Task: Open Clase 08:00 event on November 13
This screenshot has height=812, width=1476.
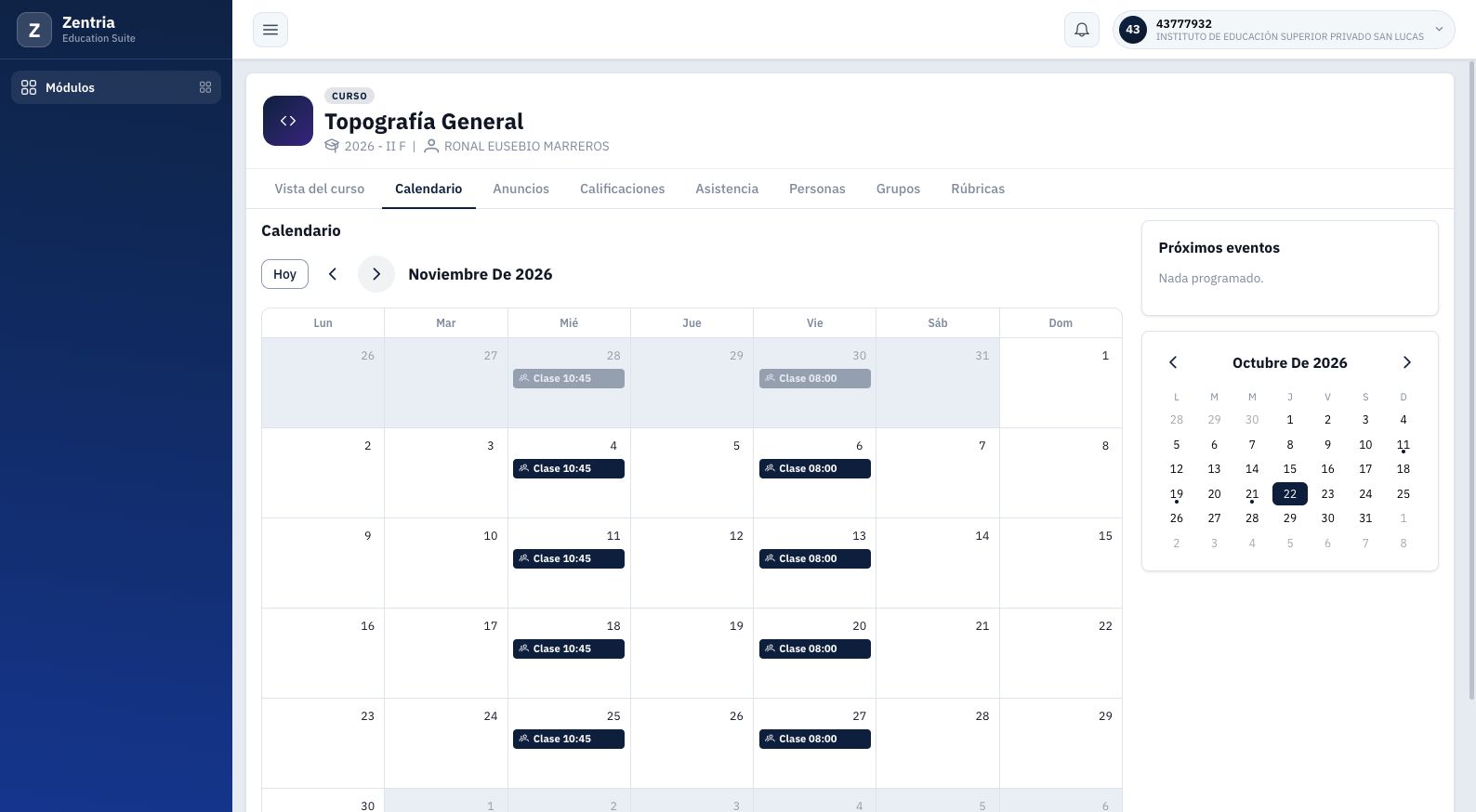Action: tap(815, 558)
